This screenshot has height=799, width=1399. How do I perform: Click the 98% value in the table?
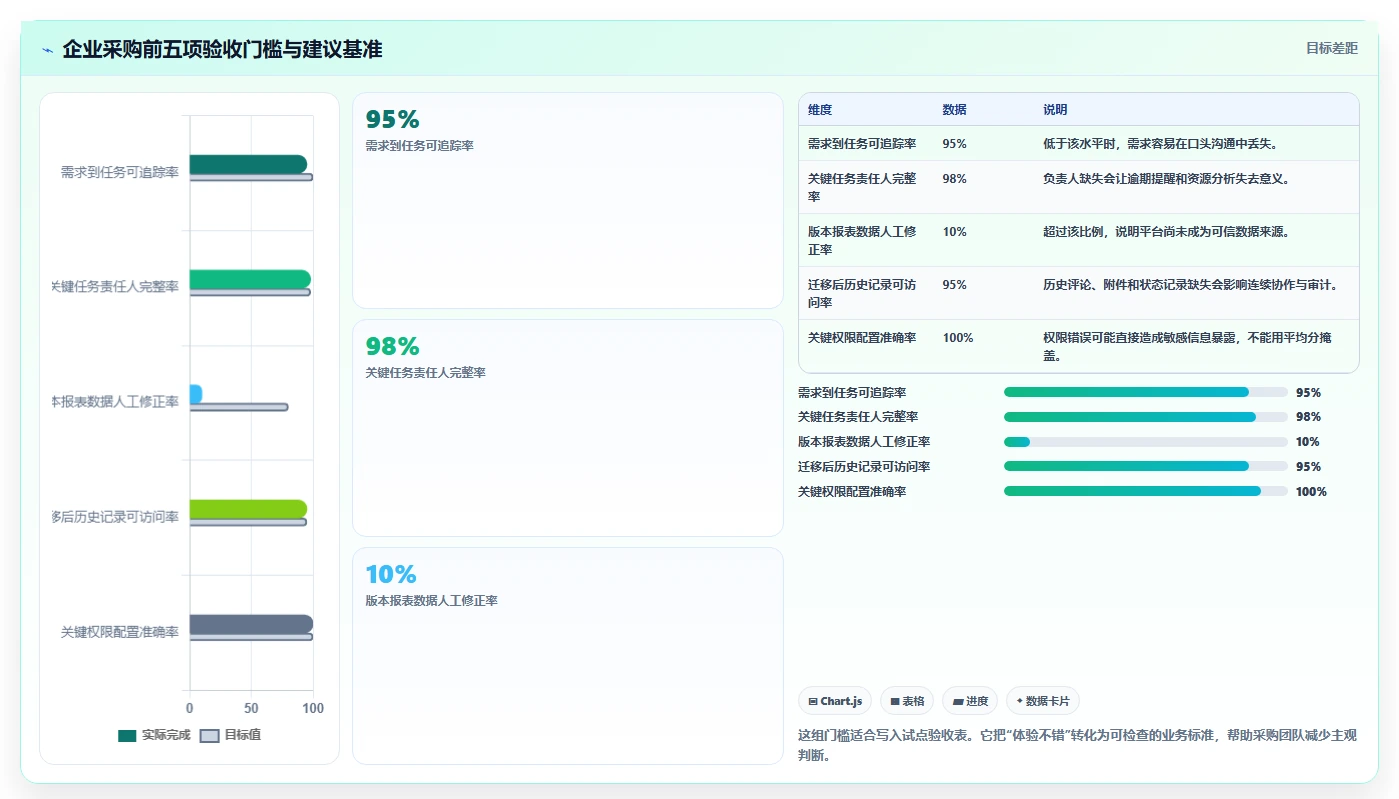(x=954, y=178)
